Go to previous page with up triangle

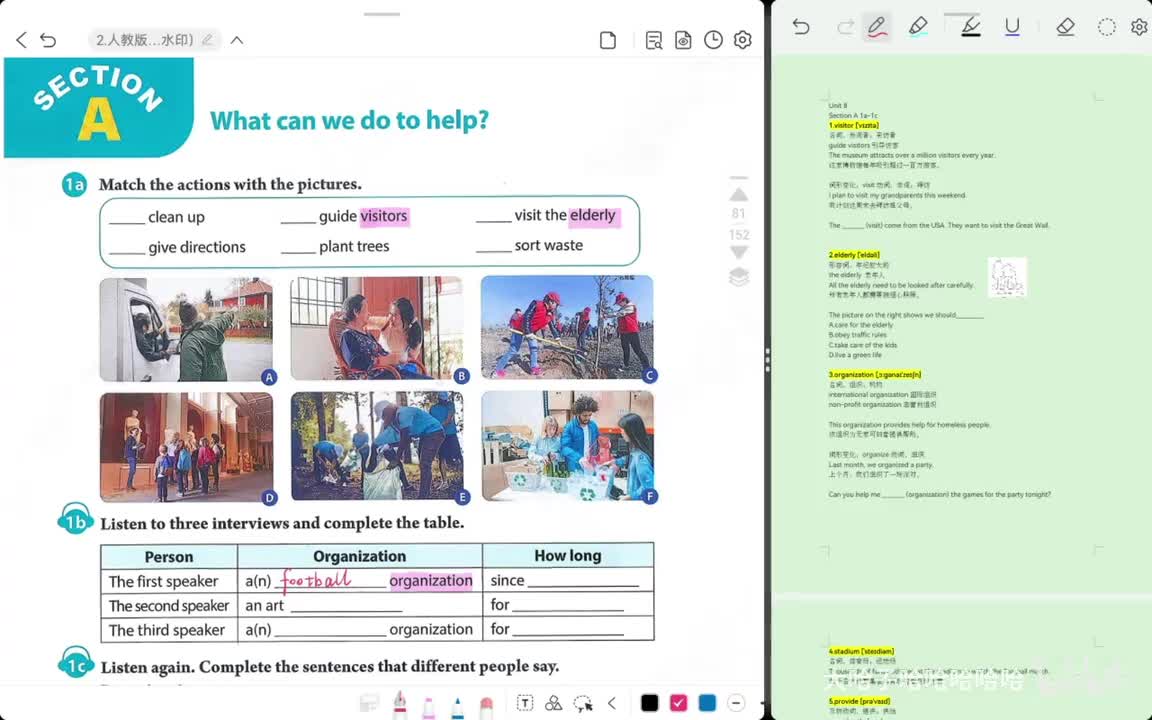click(x=738, y=195)
